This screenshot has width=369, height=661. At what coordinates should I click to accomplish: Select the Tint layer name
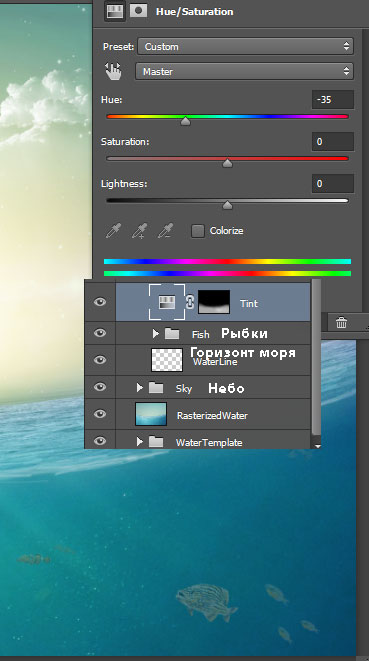(x=248, y=304)
